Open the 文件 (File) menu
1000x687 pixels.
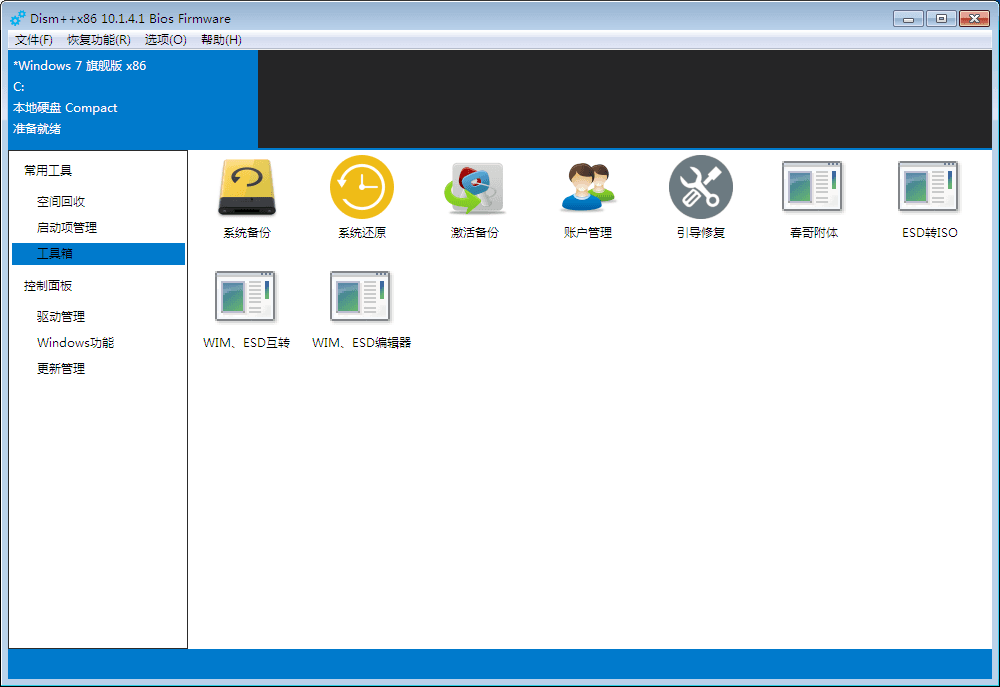coord(33,40)
